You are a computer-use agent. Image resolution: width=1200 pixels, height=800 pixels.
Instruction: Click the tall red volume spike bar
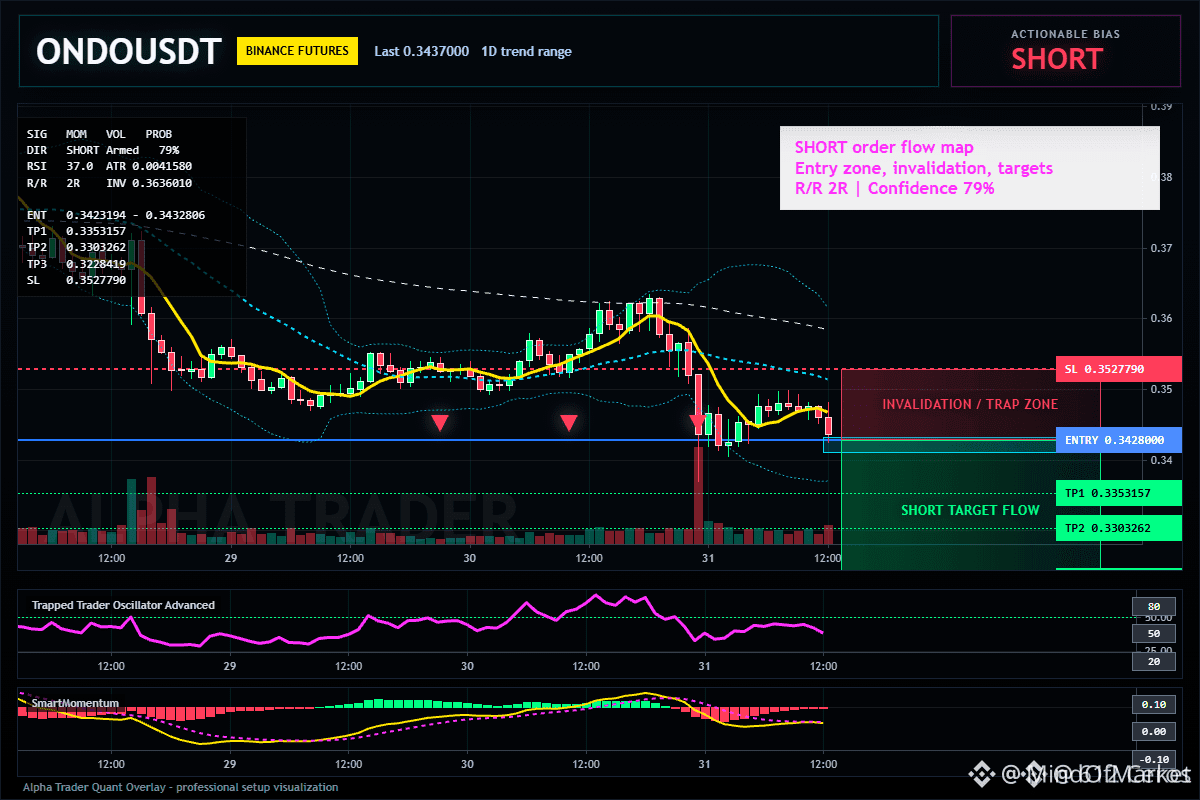click(x=697, y=494)
